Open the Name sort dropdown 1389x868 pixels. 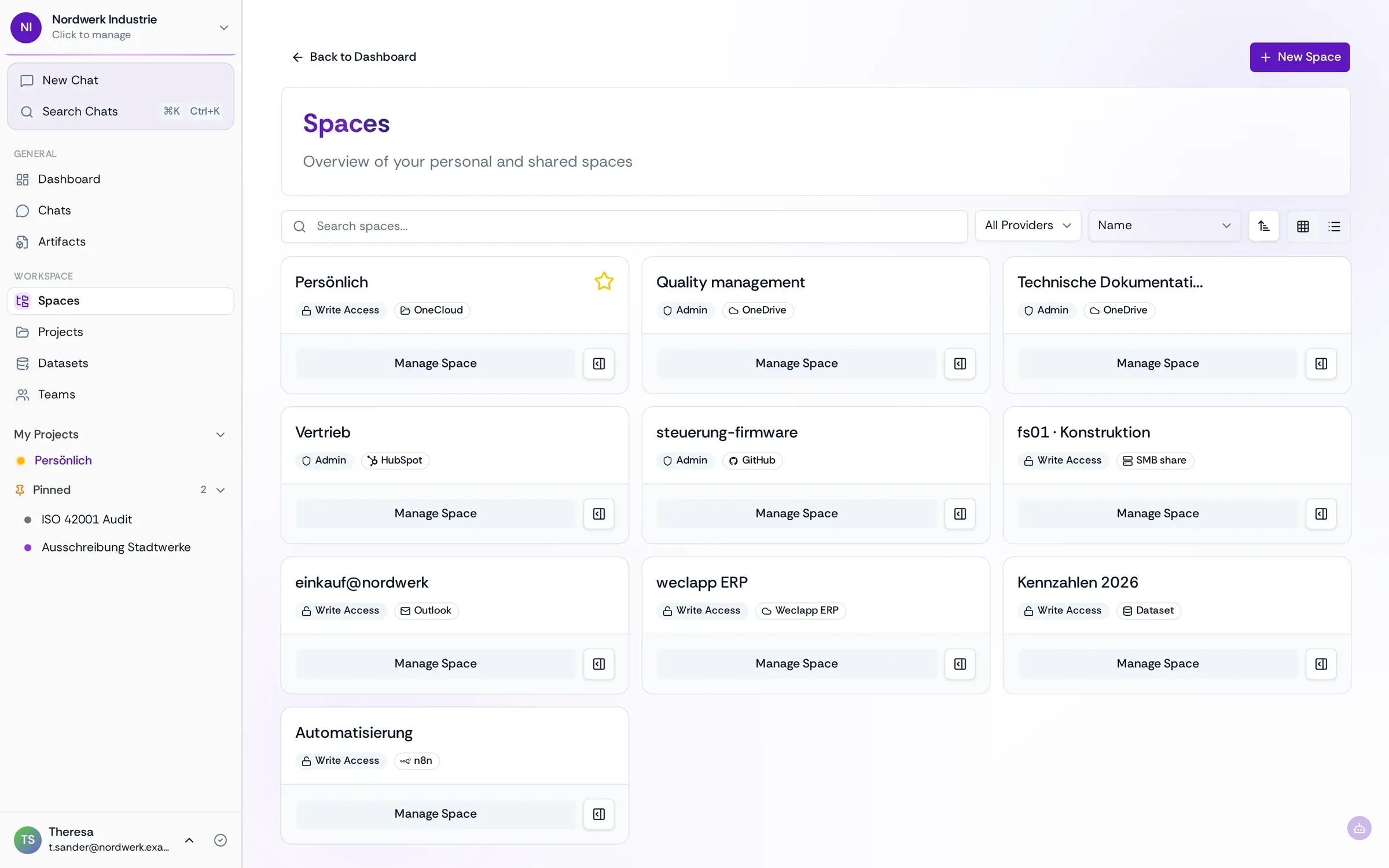[x=1164, y=226]
